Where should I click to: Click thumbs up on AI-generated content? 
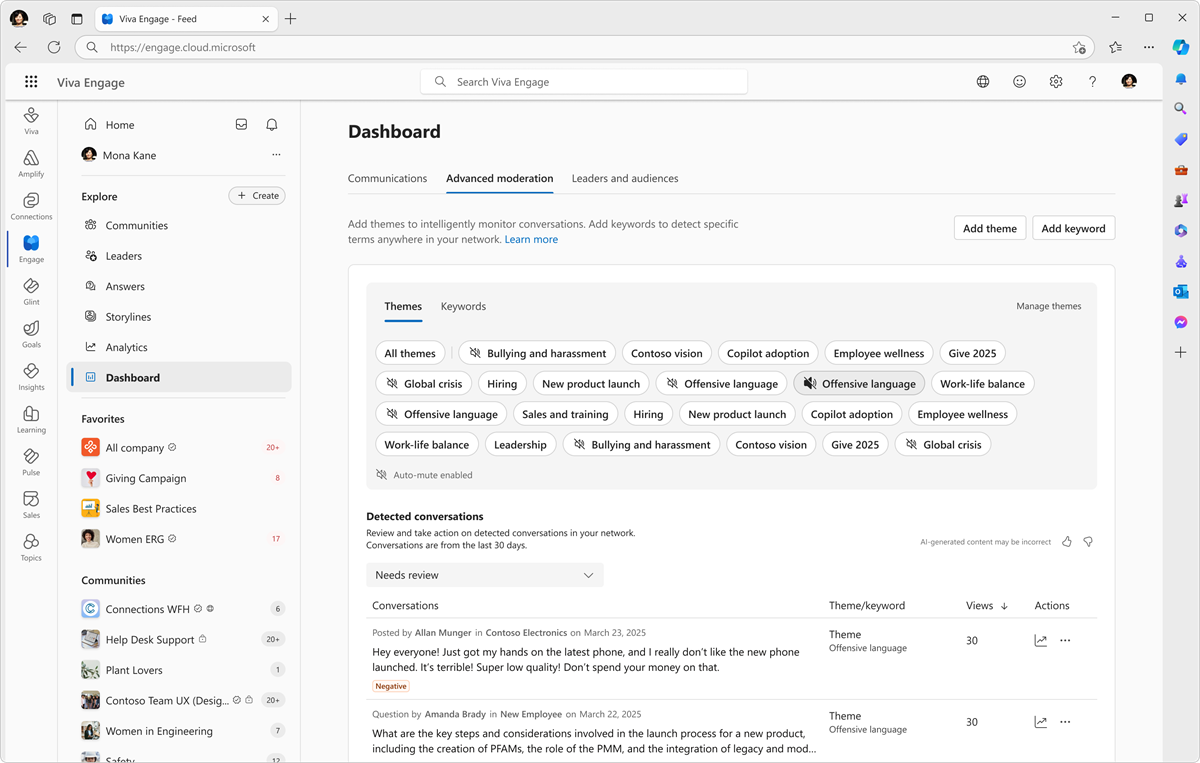click(x=1067, y=542)
